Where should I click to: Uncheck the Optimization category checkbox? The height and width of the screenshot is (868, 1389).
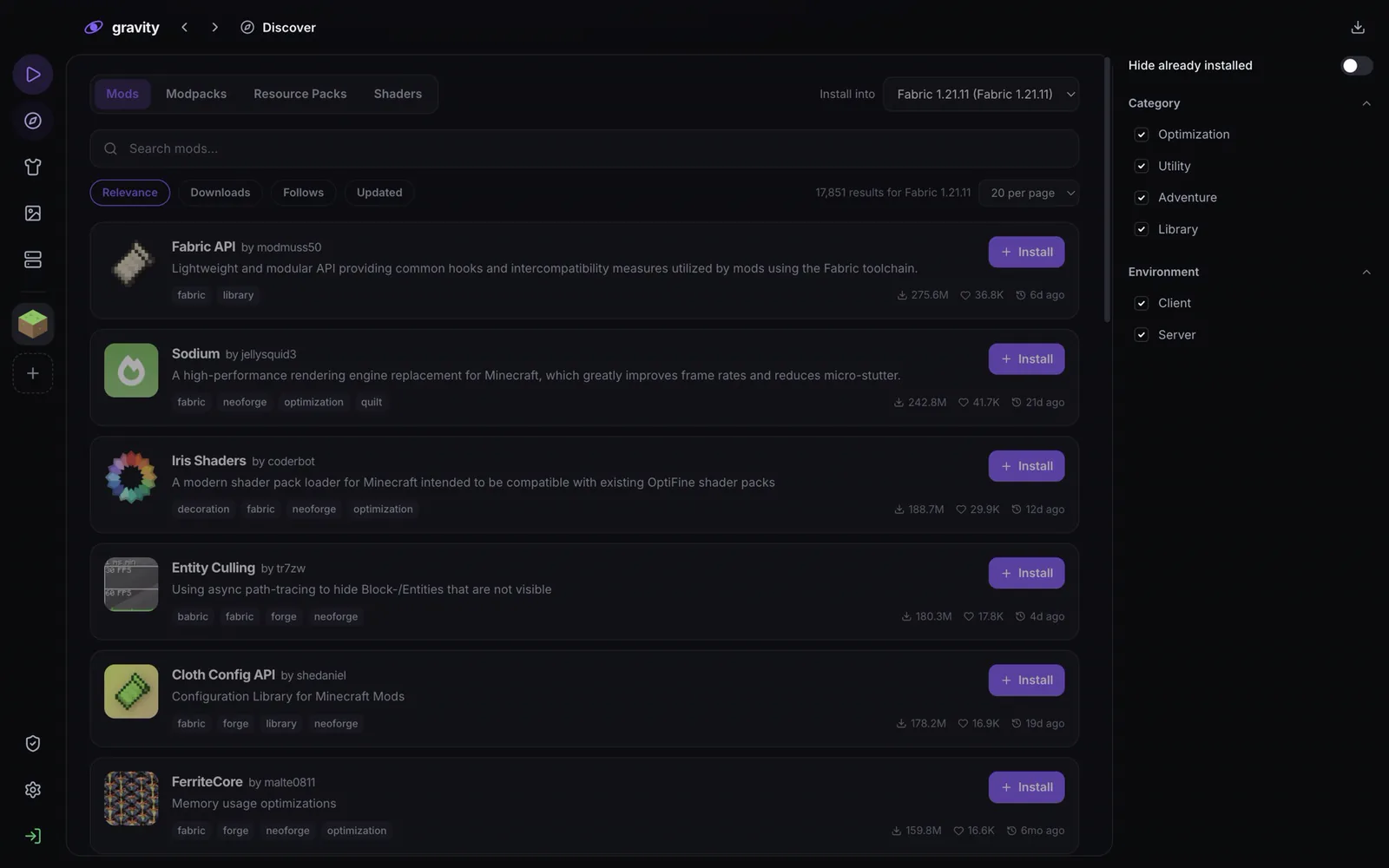pos(1142,135)
